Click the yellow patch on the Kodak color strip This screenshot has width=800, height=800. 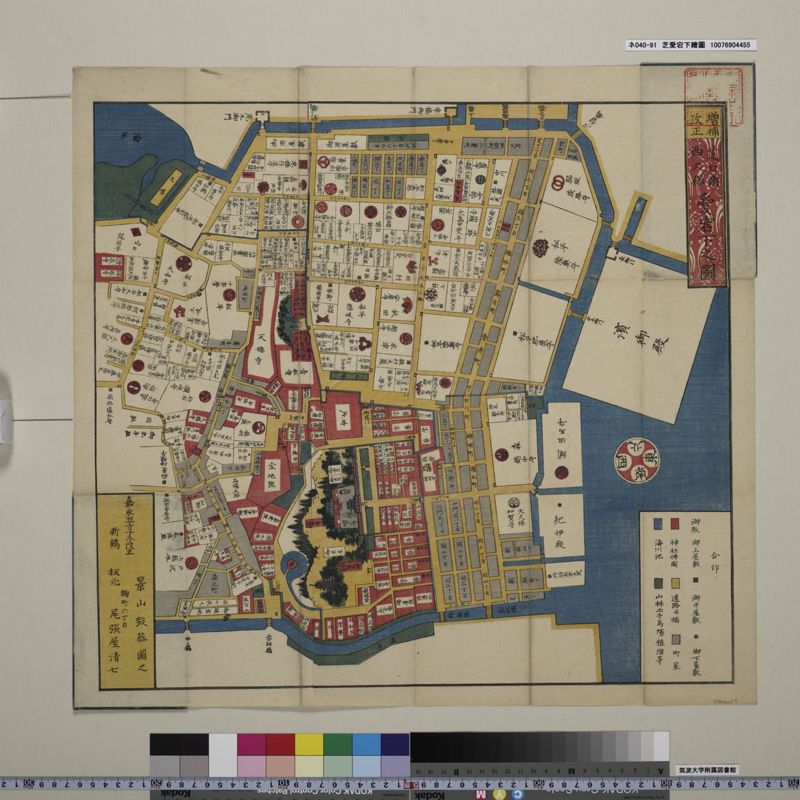[309, 746]
